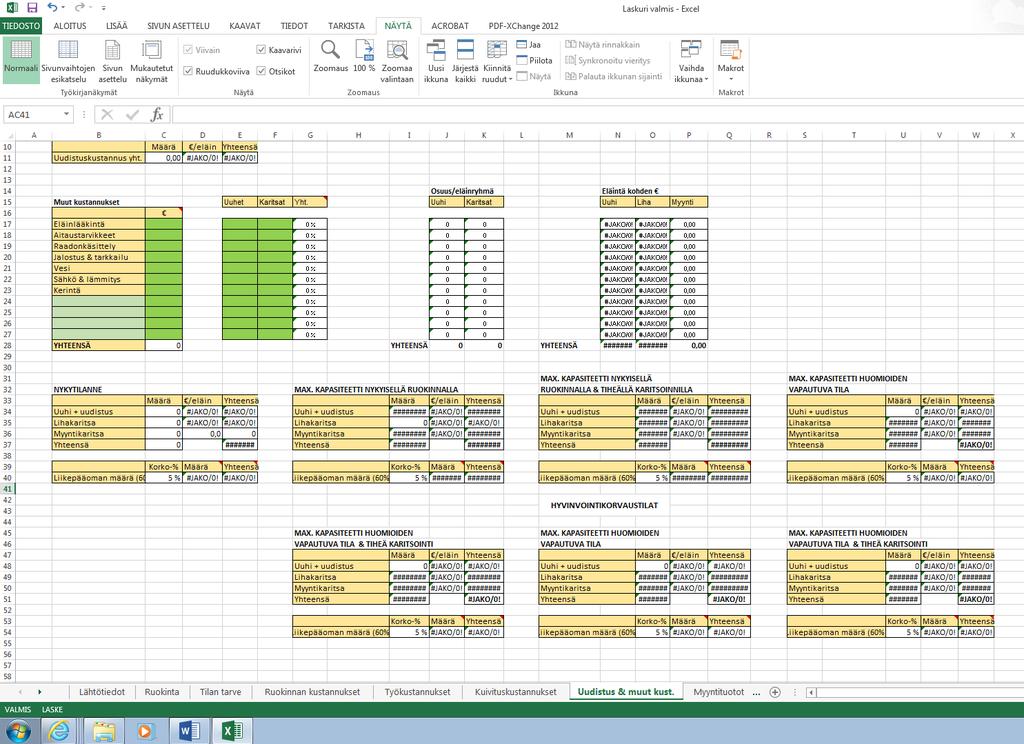
Task: Click the formula cancel X icon
Action: coord(107,114)
